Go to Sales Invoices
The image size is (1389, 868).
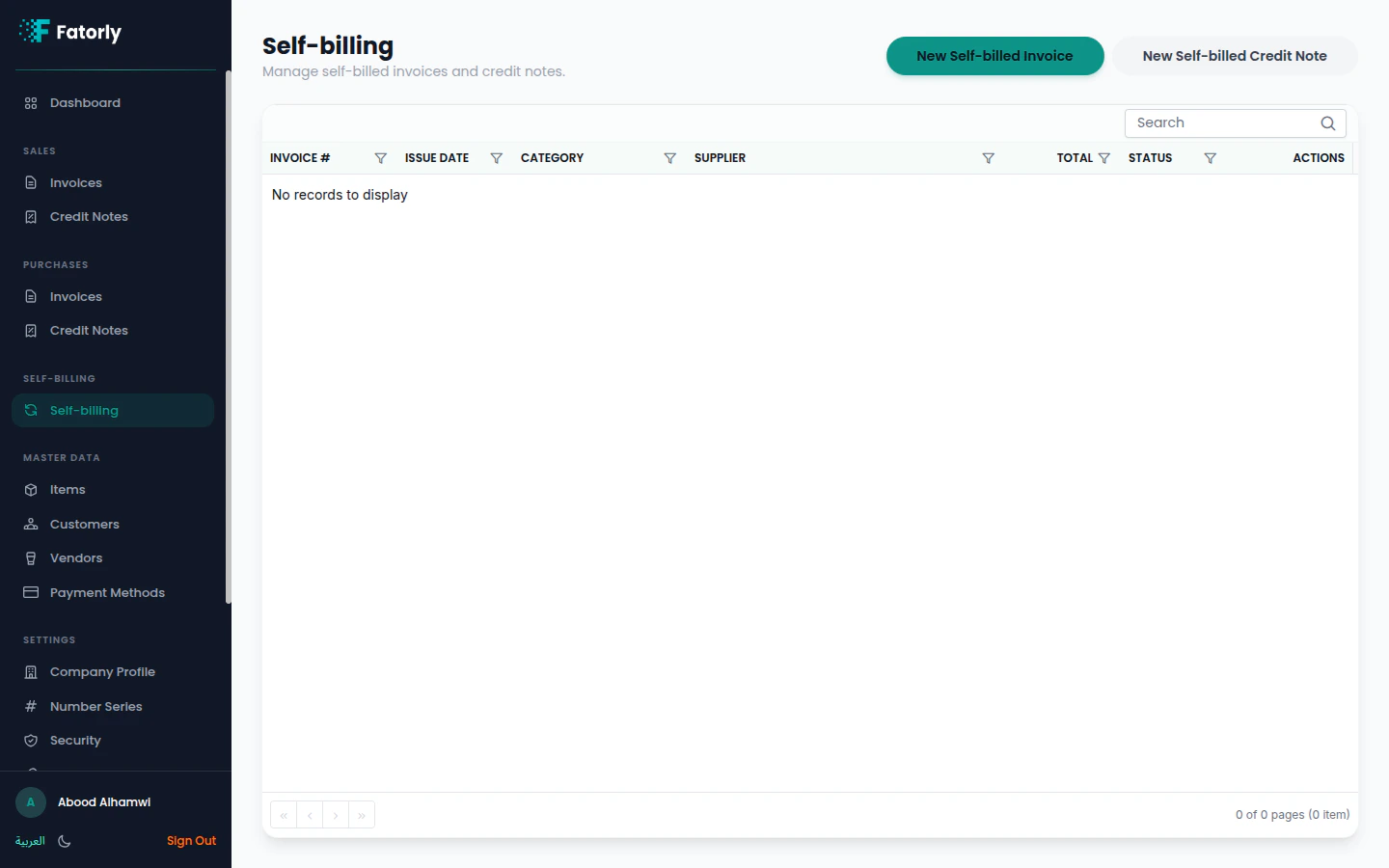[x=113, y=183]
